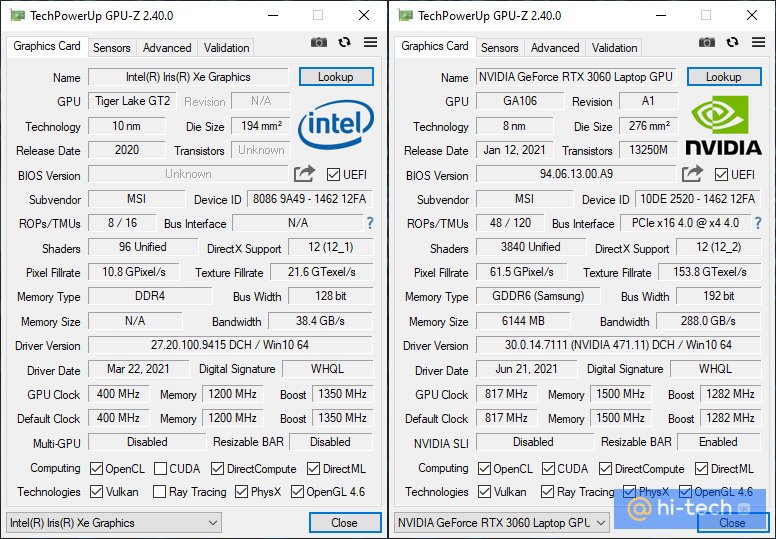Click the 3840 Unified shaders field
Viewport: 776px width, 539px height.
click(531, 247)
